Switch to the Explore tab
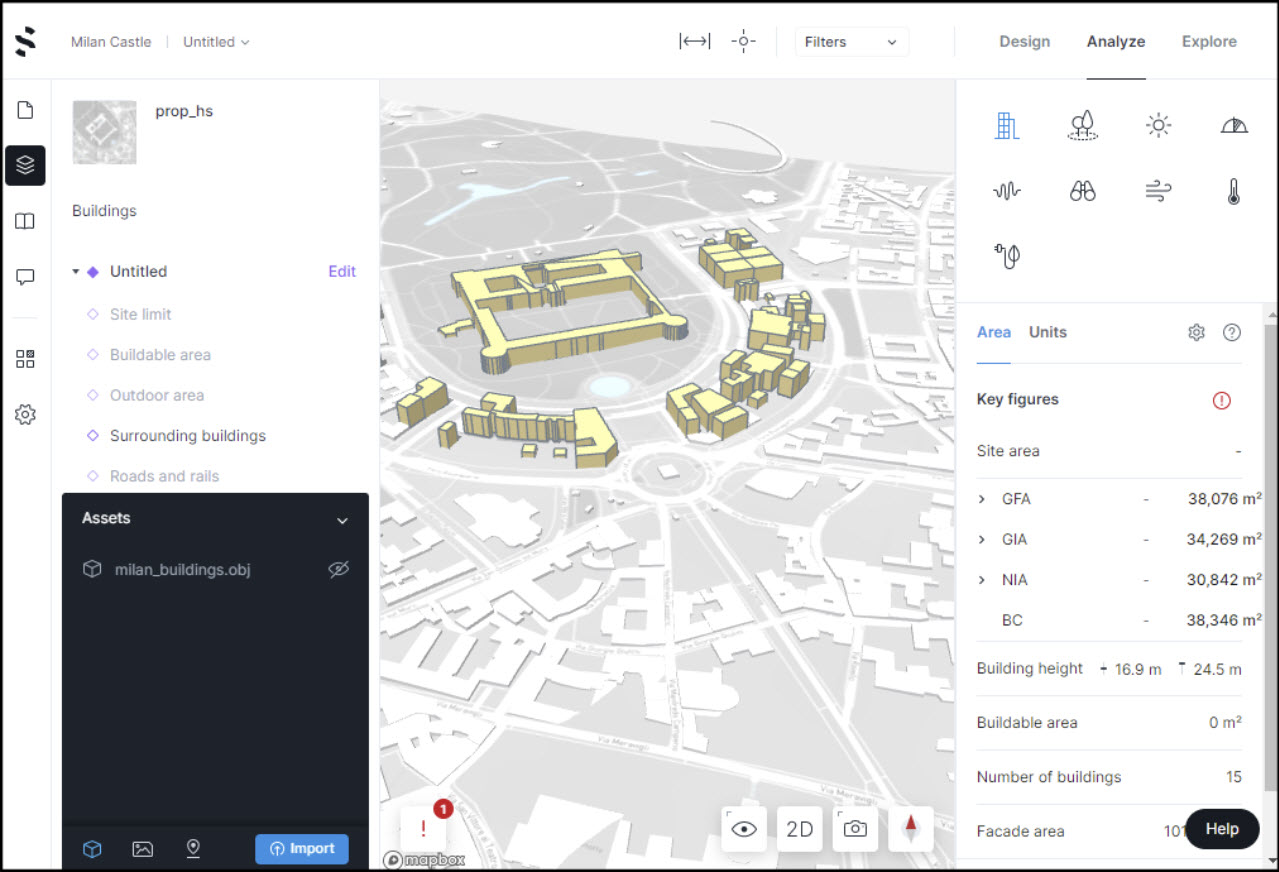Screen dimensions: 1279x872 coord(1208,41)
